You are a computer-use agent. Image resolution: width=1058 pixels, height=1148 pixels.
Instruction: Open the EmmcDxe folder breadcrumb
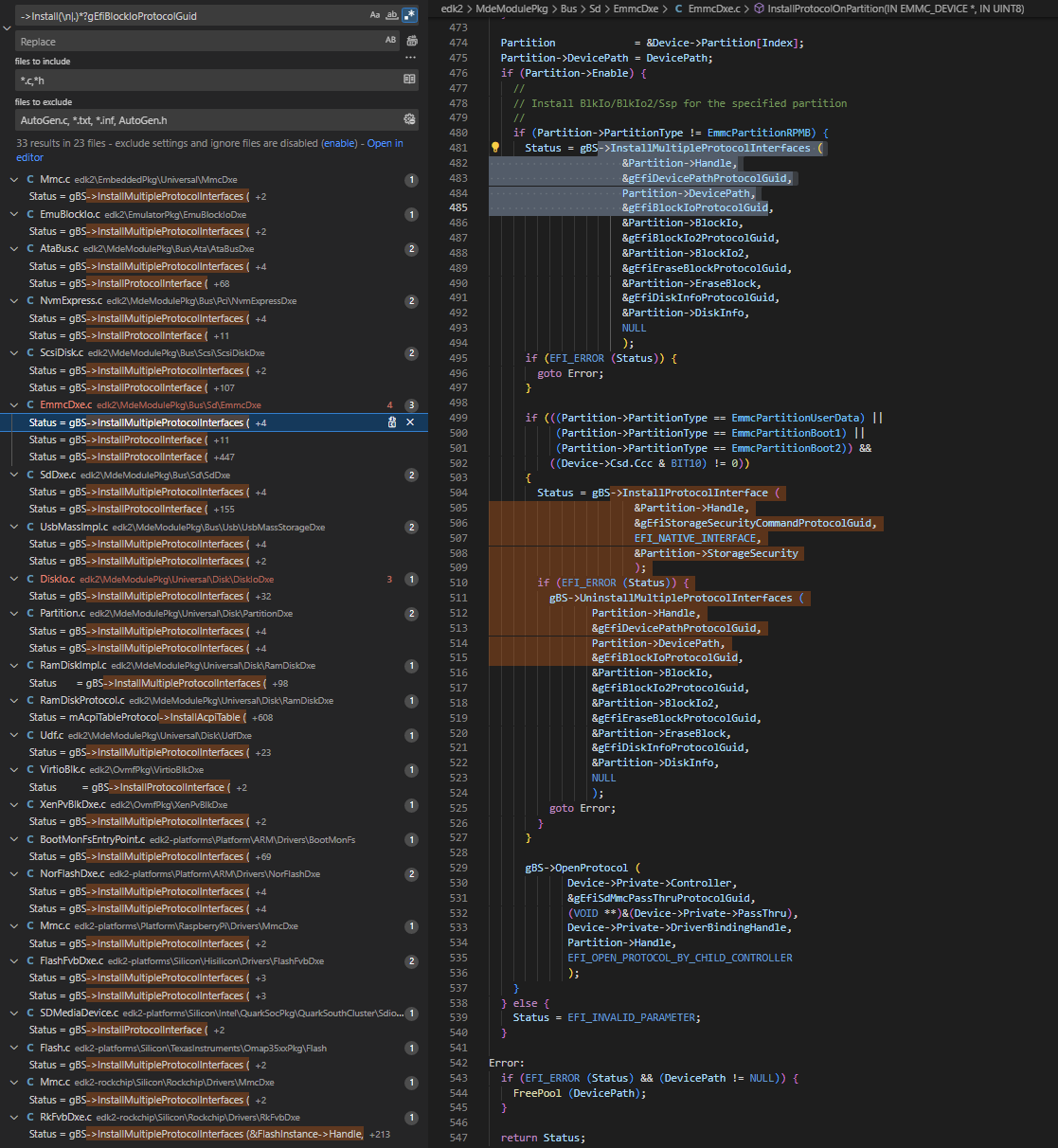point(637,9)
